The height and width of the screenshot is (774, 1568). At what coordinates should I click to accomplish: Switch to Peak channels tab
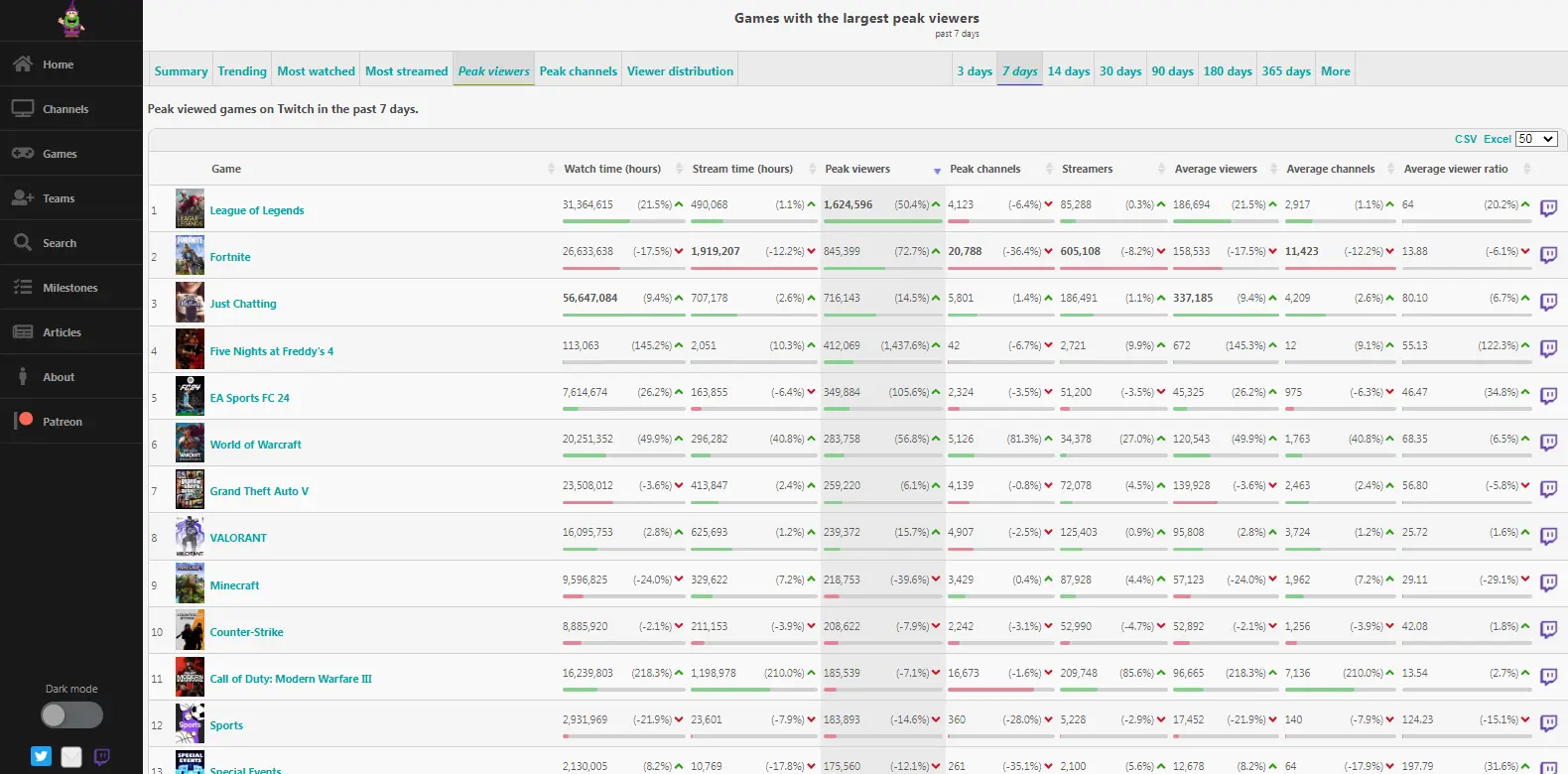pyautogui.click(x=578, y=70)
